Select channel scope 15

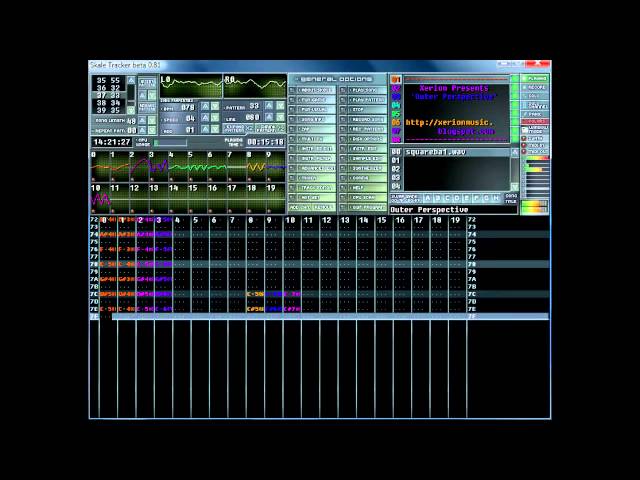198,199
